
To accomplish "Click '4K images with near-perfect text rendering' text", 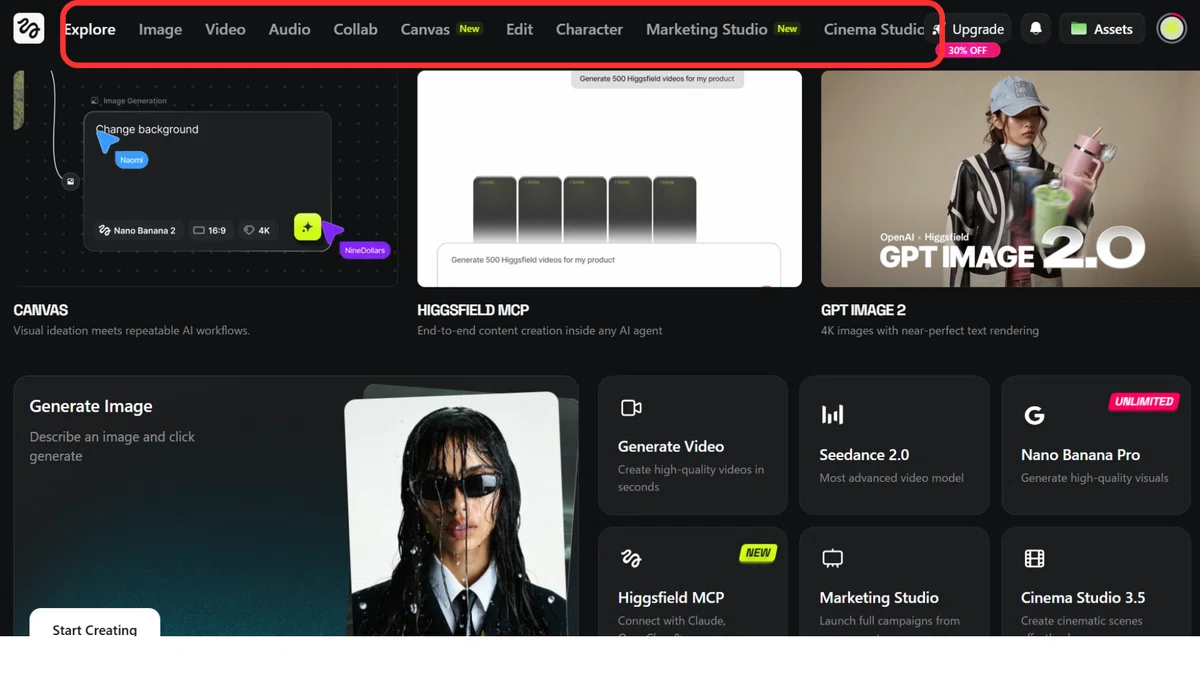I will 929,330.
